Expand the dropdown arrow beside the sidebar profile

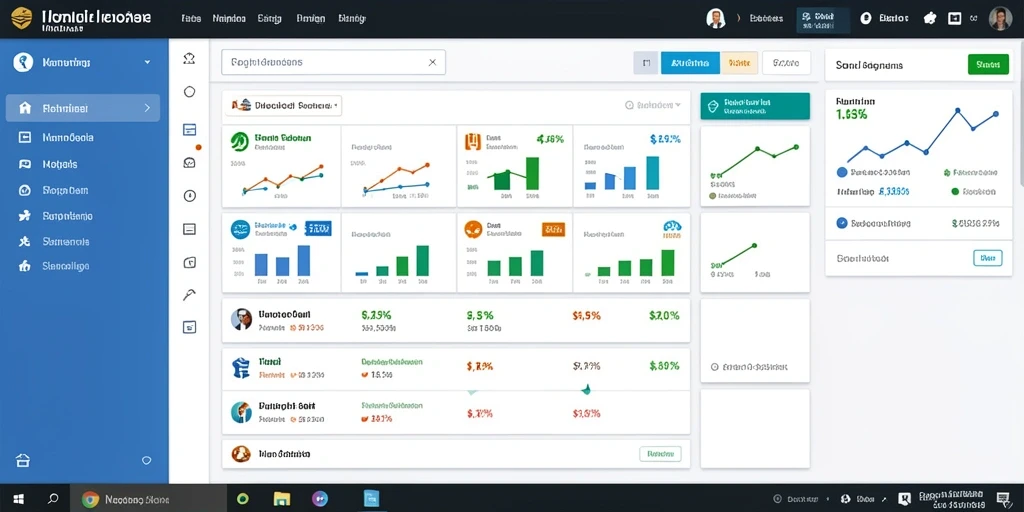click(147, 63)
